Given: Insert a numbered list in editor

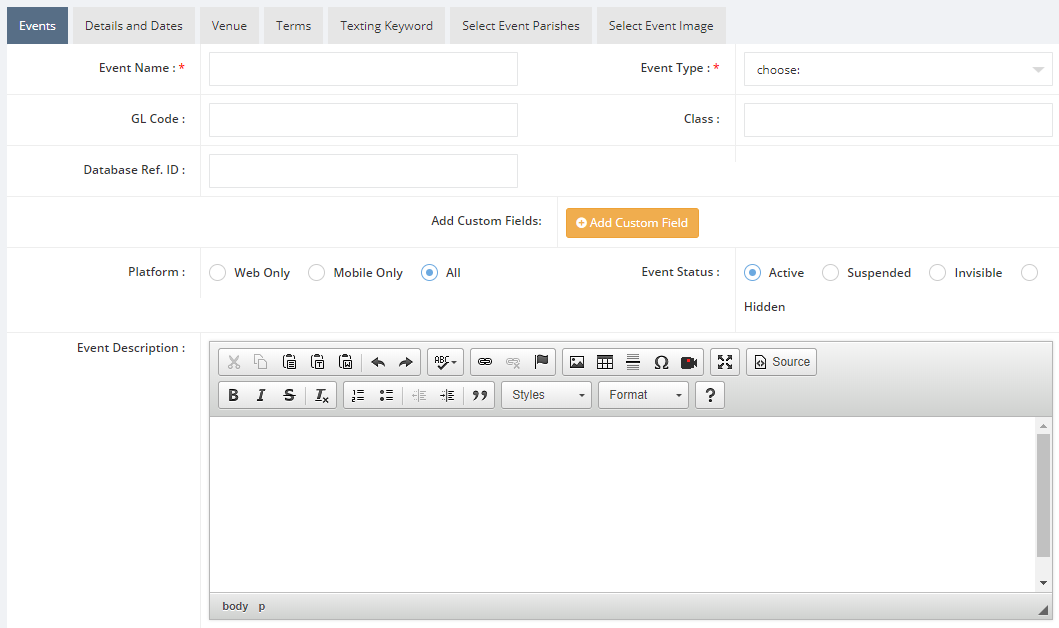Looking at the screenshot, I should pyautogui.click(x=358, y=395).
